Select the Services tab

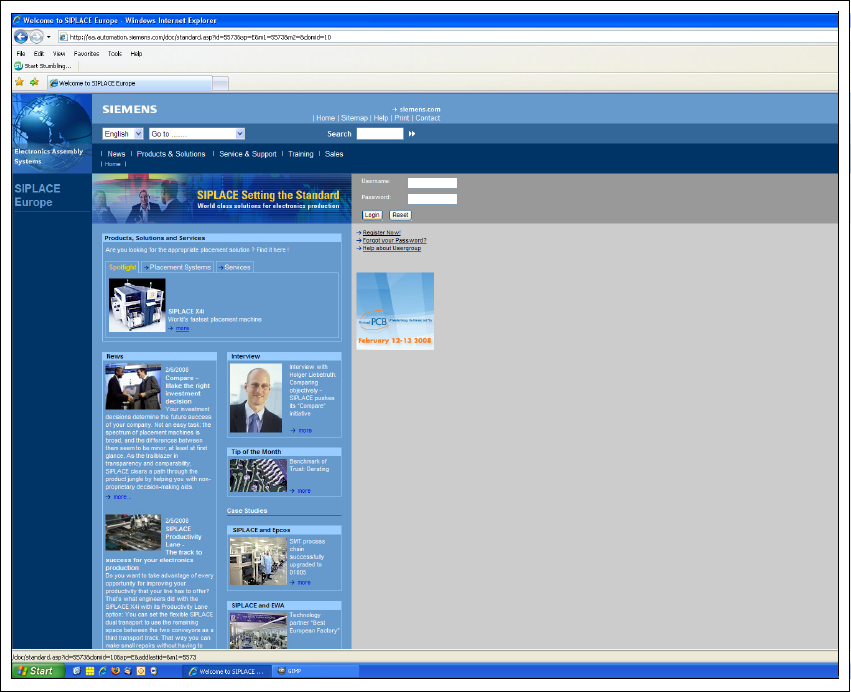[x=234, y=267]
